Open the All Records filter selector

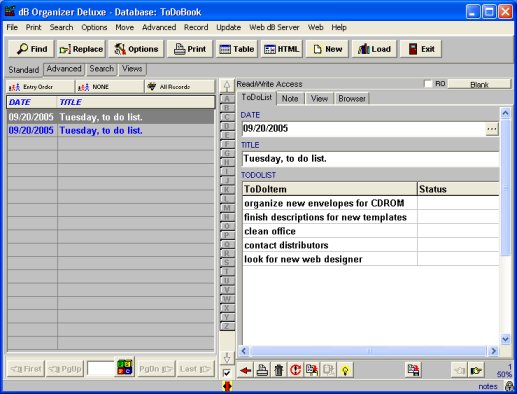tap(180, 87)
